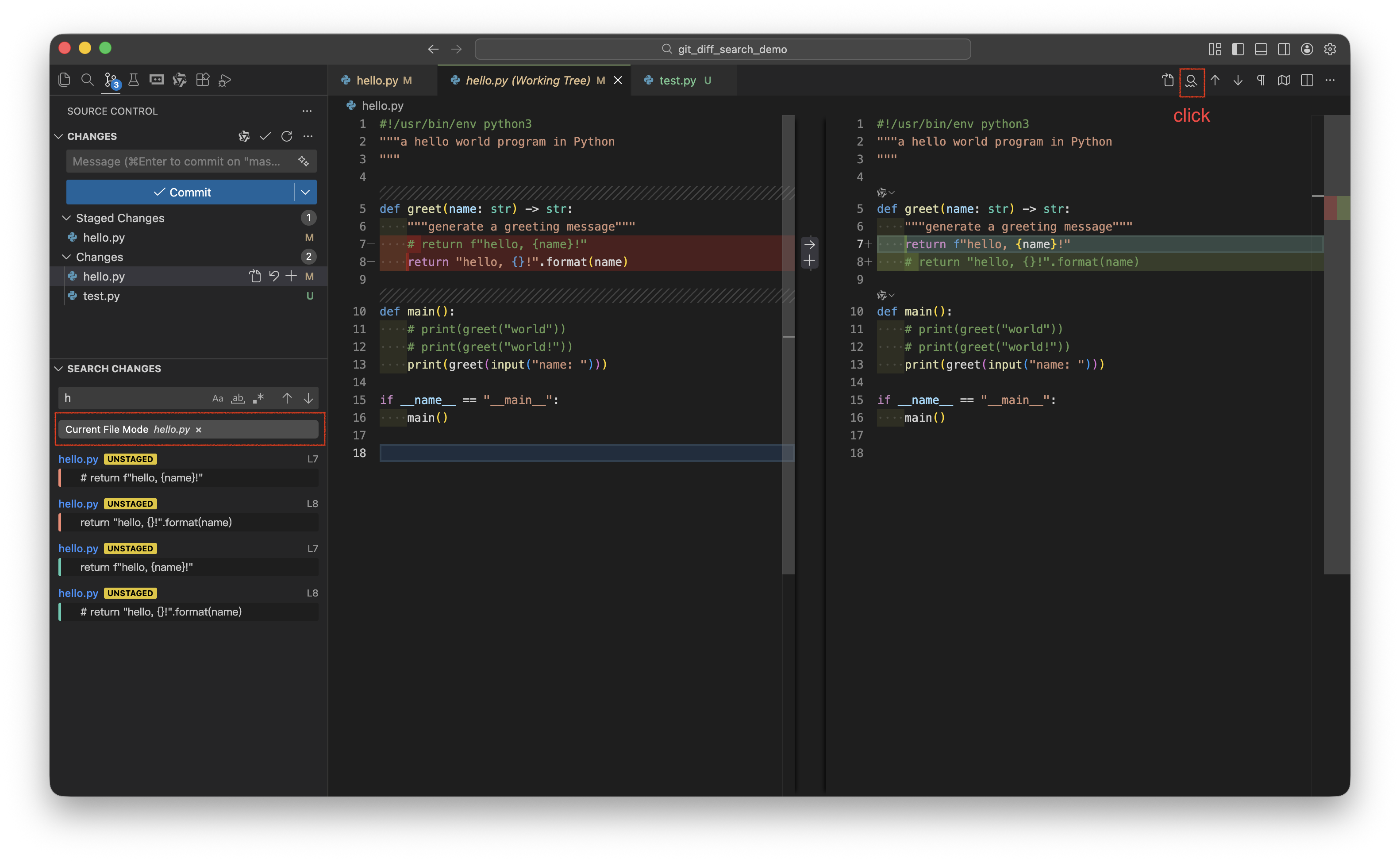Collapse the SEARCH CHANGES section
The height and width of the screenshot is (862, 1400).
pyautogui.click(x=58, y=369)
